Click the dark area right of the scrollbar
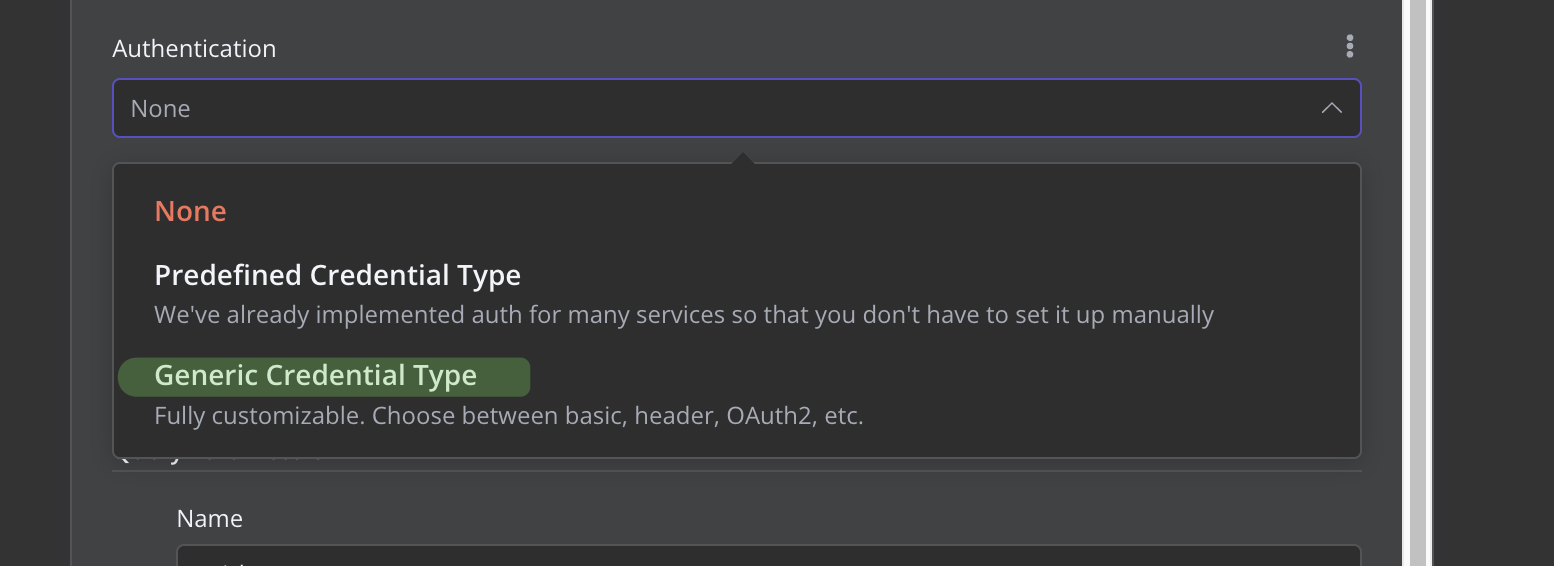 (1493, 283)
